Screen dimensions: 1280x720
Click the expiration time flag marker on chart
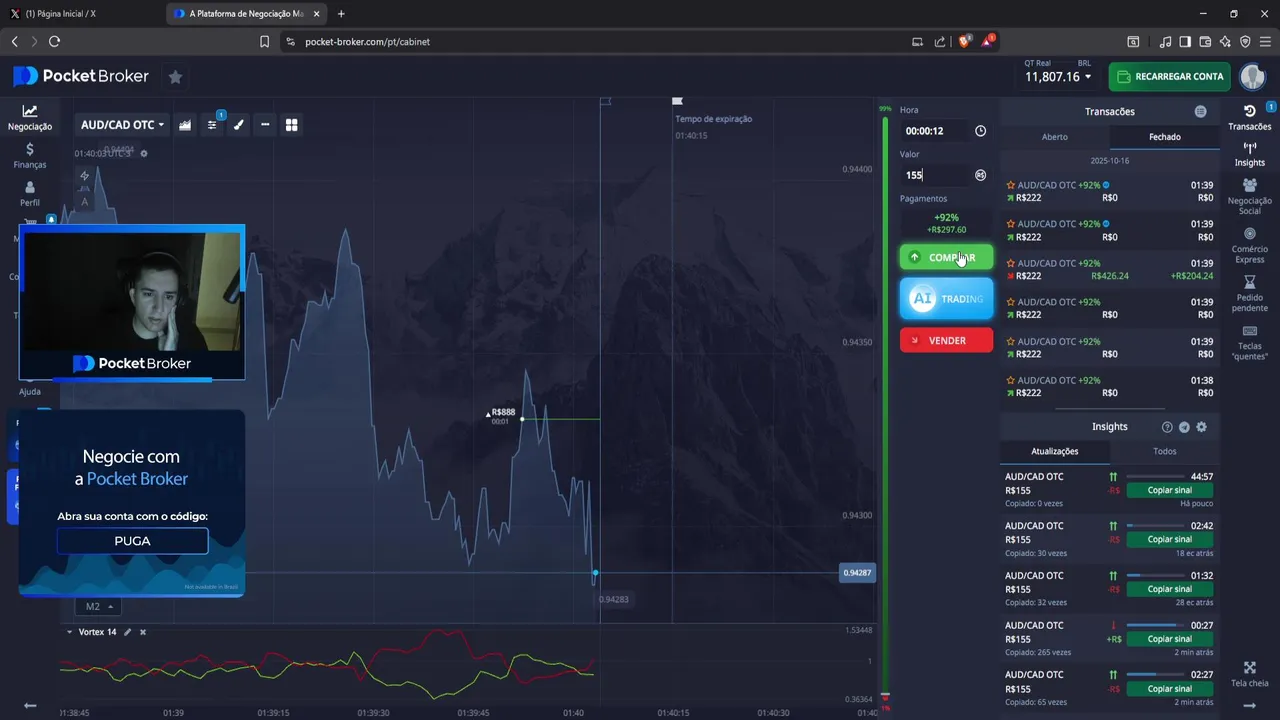pos(677,101)
